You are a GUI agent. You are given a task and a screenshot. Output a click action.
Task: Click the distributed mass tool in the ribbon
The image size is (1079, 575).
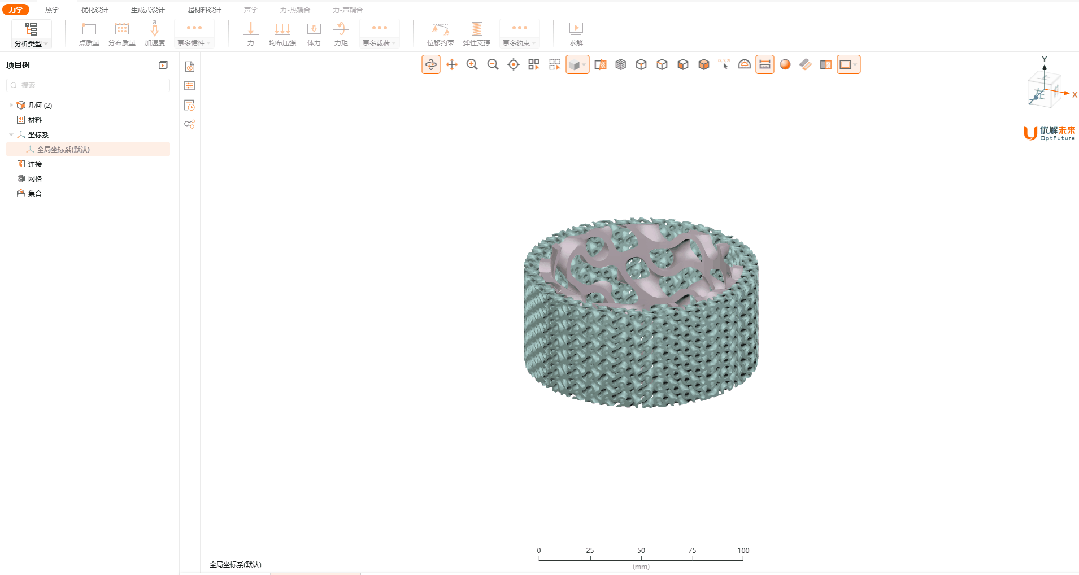tap(122, 34)
